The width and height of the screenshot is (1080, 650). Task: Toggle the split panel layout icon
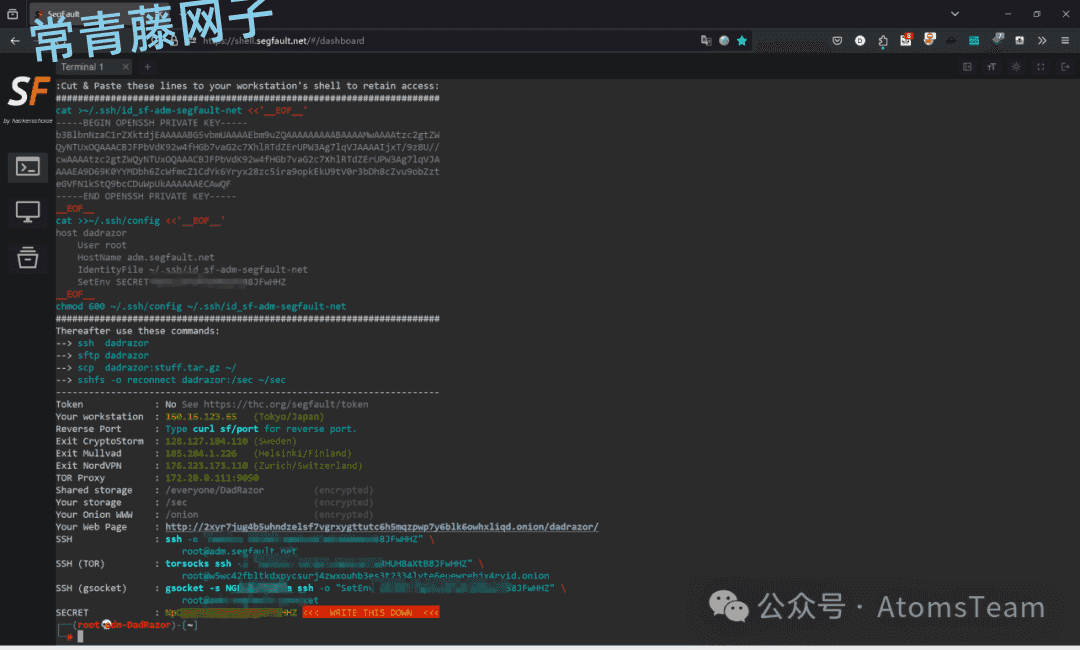(x=967, y=67)
